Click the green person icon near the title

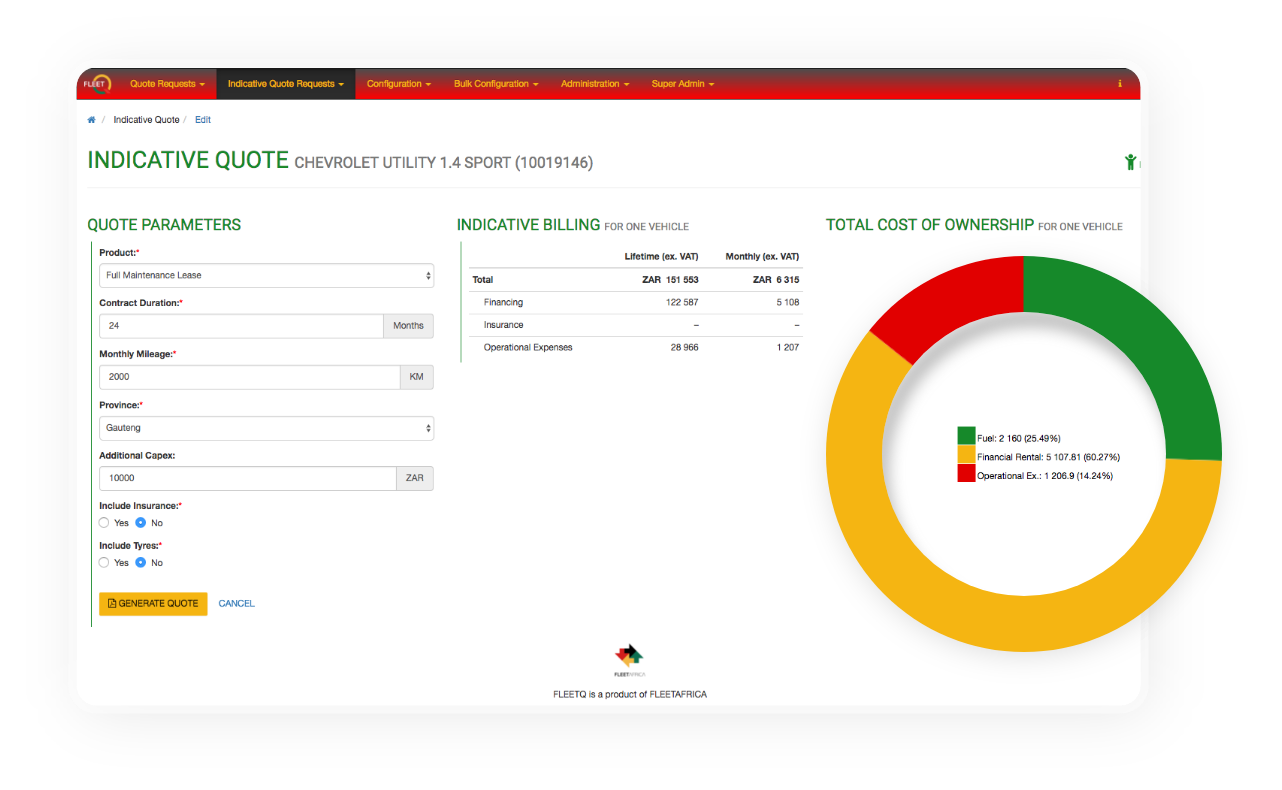(1130, 160)
